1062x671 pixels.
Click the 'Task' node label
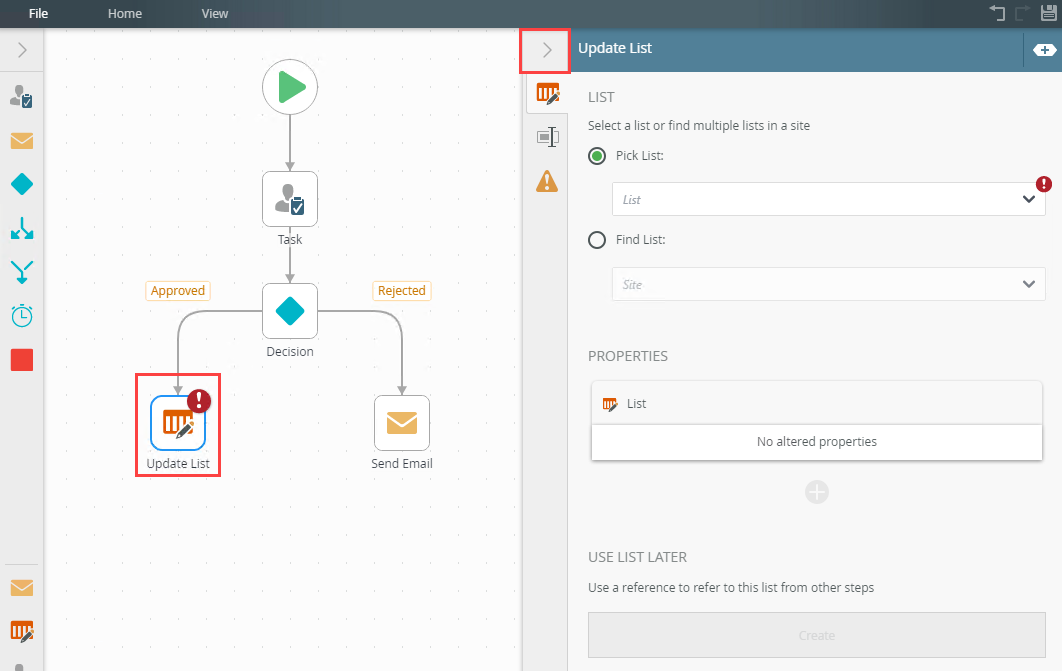point(290,240)
